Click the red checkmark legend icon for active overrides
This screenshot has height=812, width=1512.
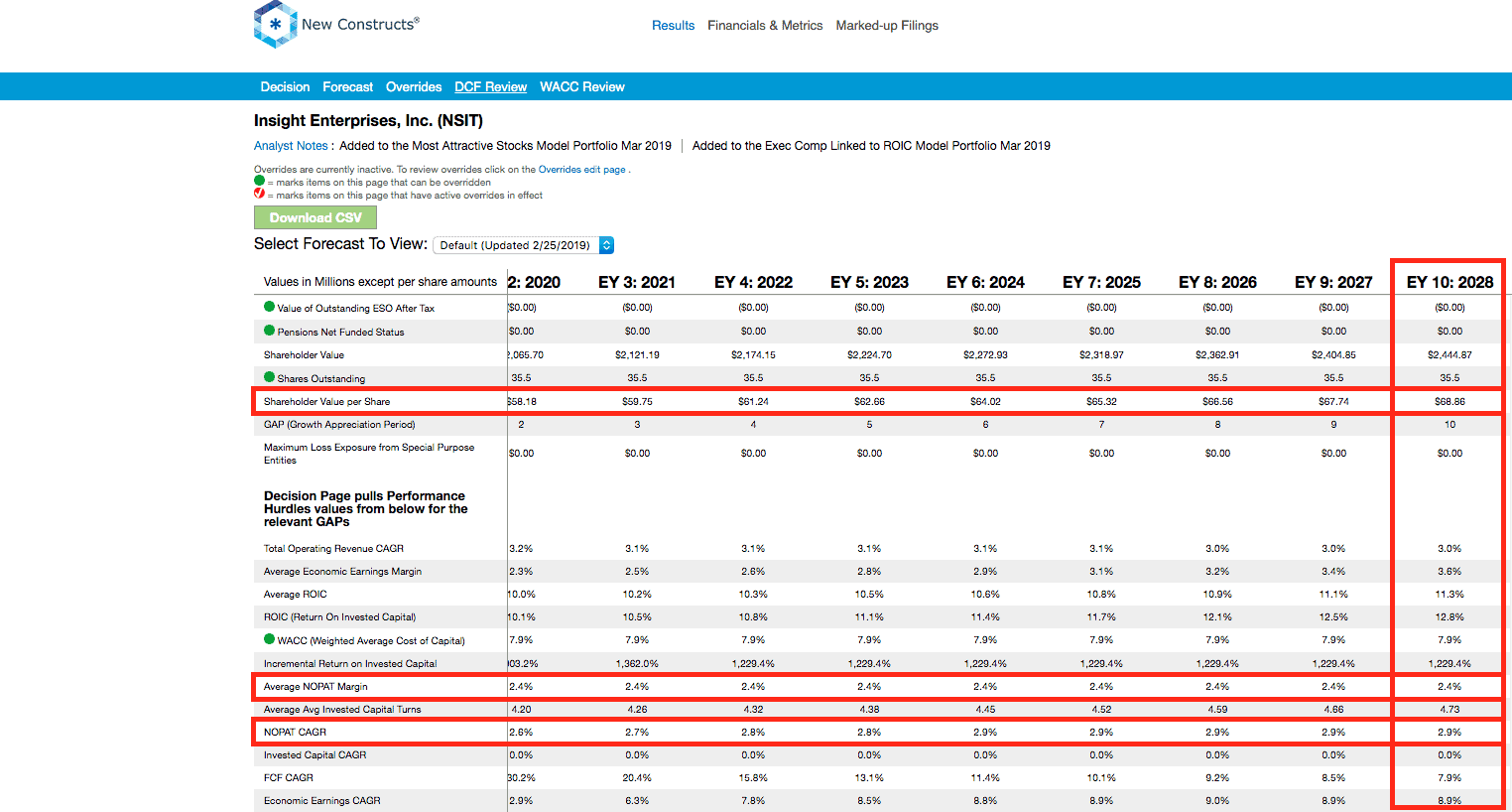[x=260, y=194]
